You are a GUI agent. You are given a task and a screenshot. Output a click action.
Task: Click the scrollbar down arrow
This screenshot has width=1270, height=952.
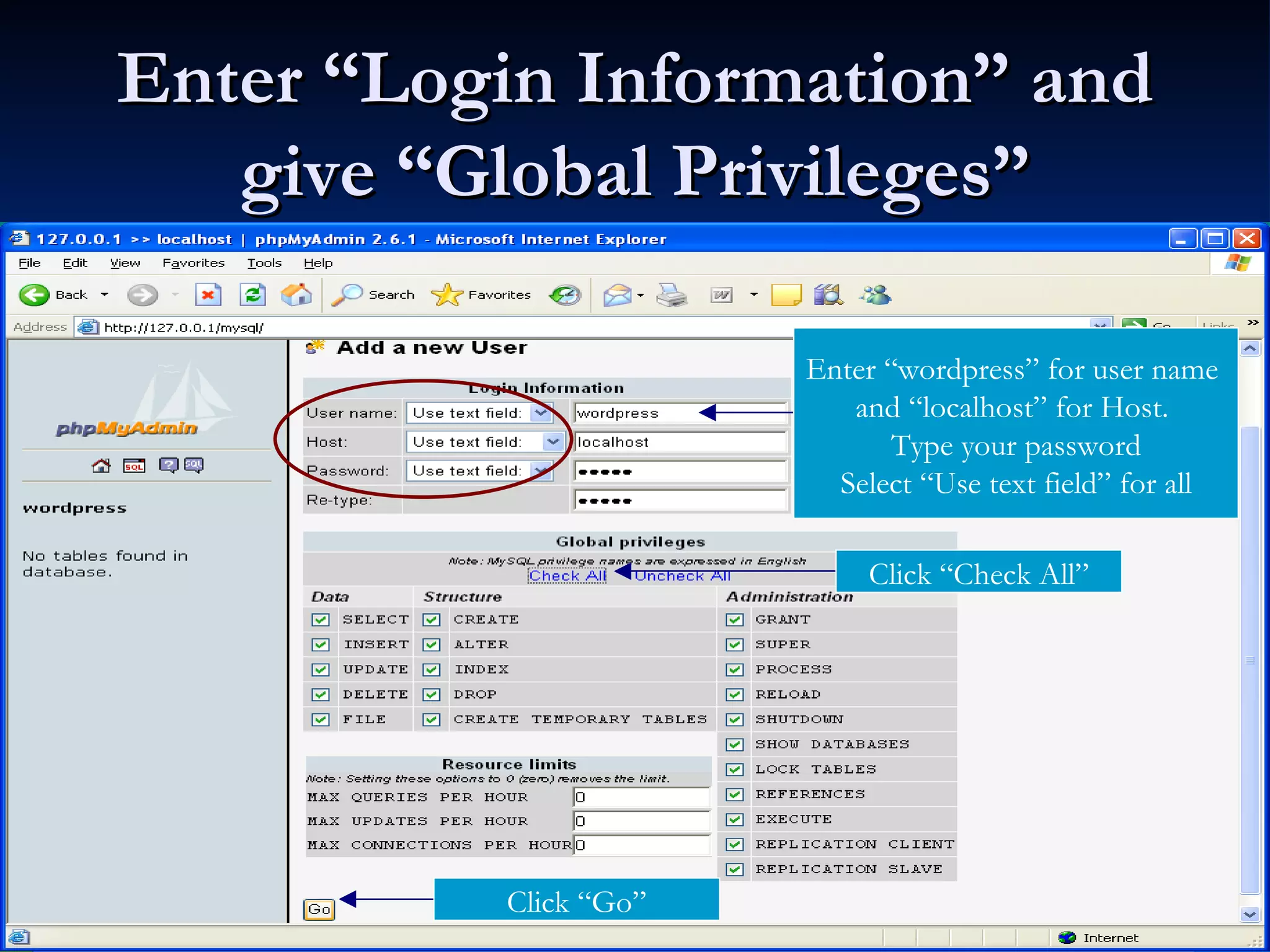pos(1250,914)
